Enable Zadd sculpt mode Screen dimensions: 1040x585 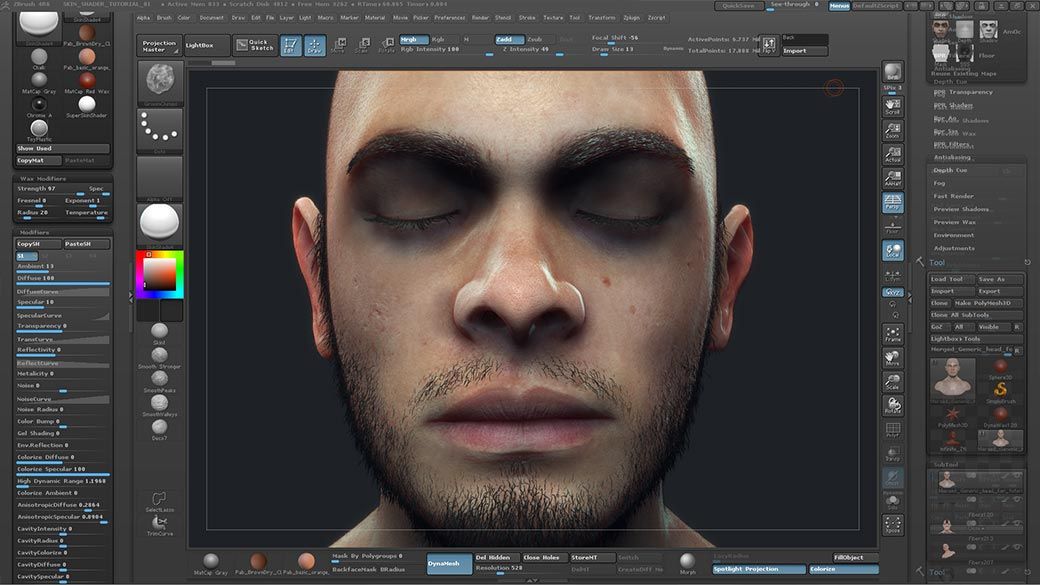coord(509,40)
